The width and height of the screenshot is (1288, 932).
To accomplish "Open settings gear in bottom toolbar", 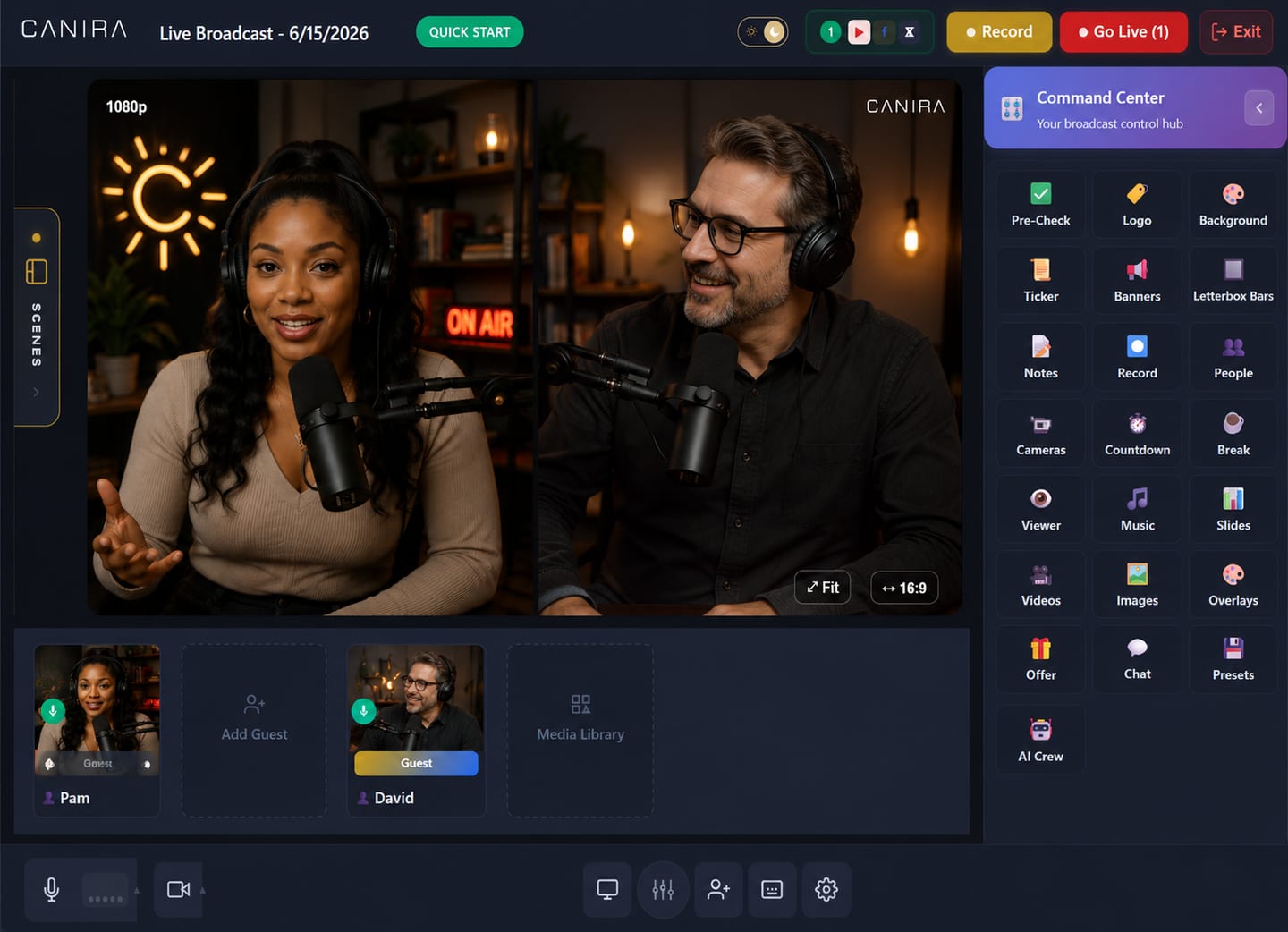I will point(826,889).
